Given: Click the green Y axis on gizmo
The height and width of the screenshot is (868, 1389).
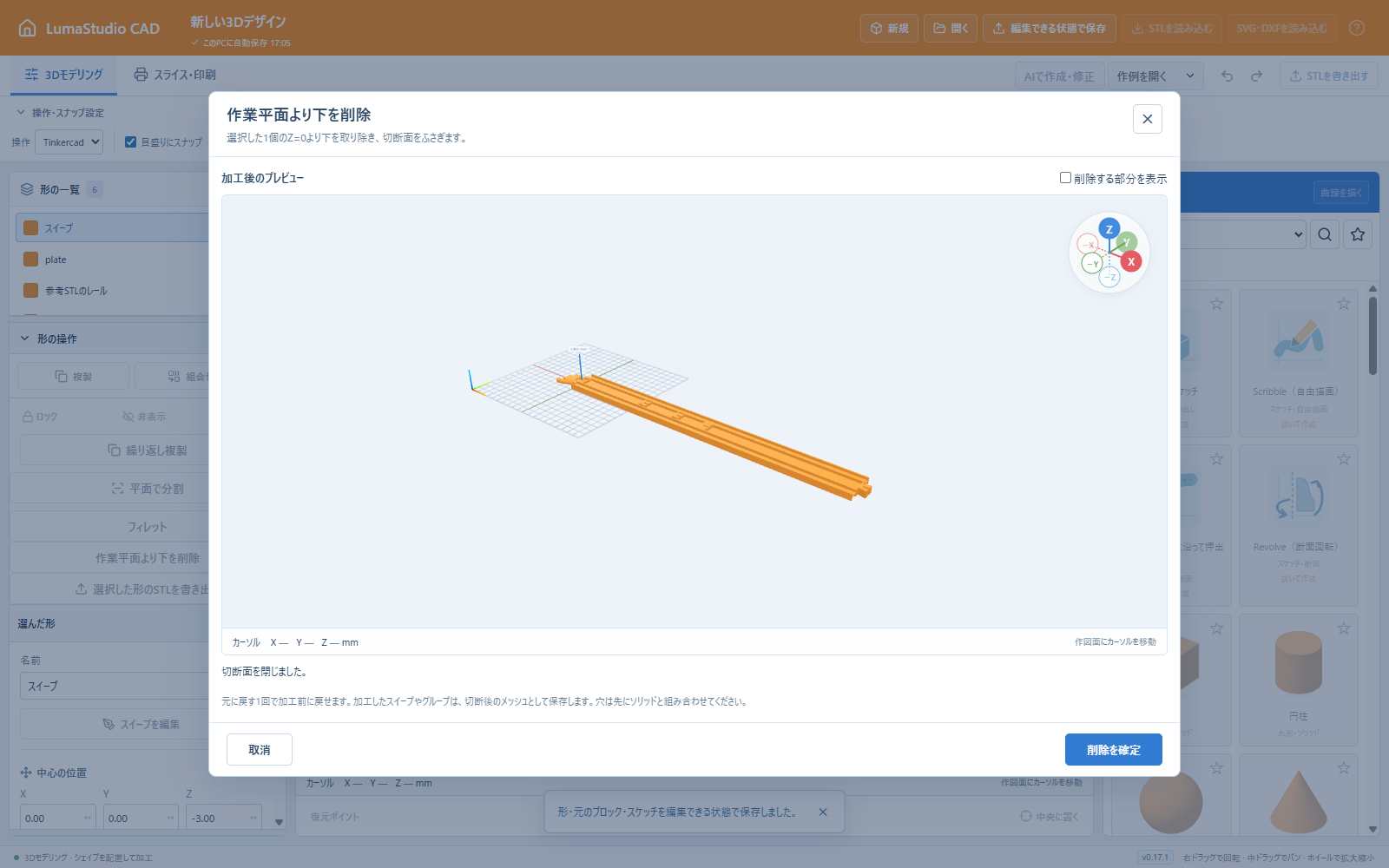Looking at the screenshot, I should coord(1127,242).
